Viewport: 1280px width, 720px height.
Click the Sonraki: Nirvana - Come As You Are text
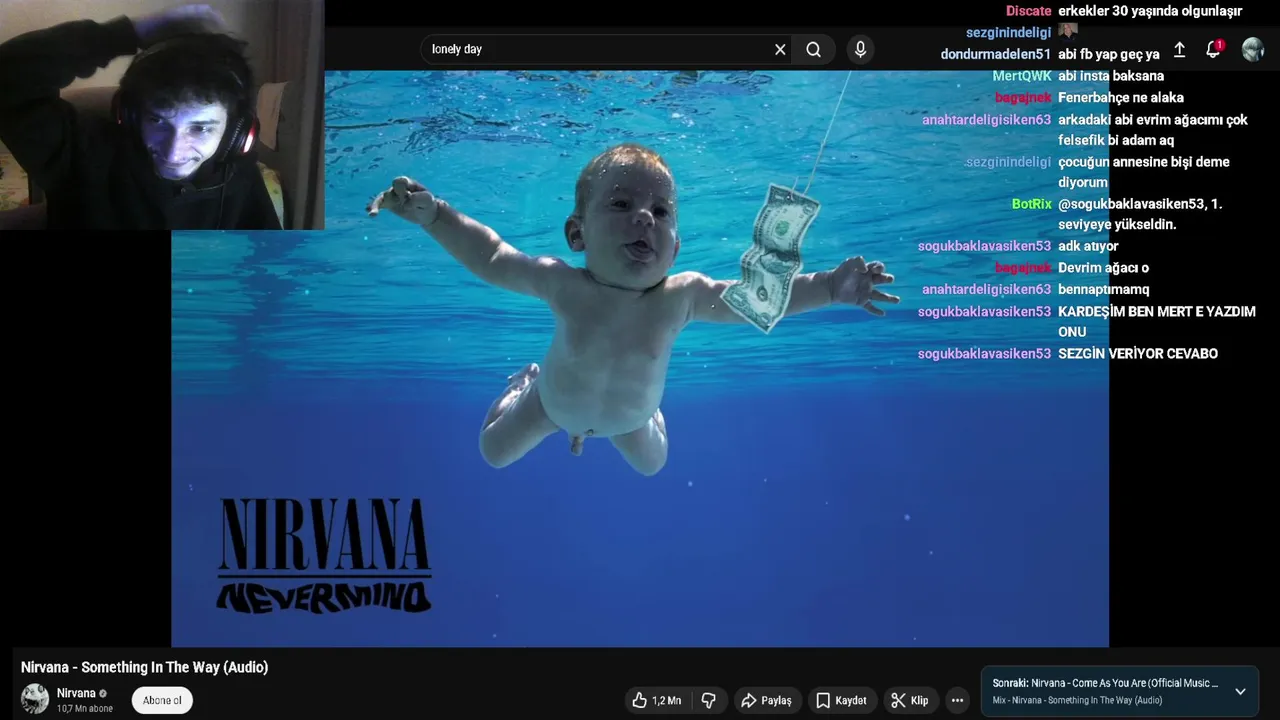click(1105, 683)
